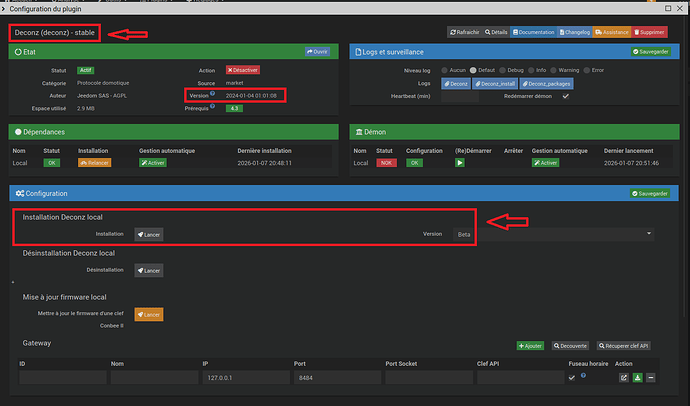Click the Port Socket field
This screenshot has height=406, width=690.
(x=429, y=377)
